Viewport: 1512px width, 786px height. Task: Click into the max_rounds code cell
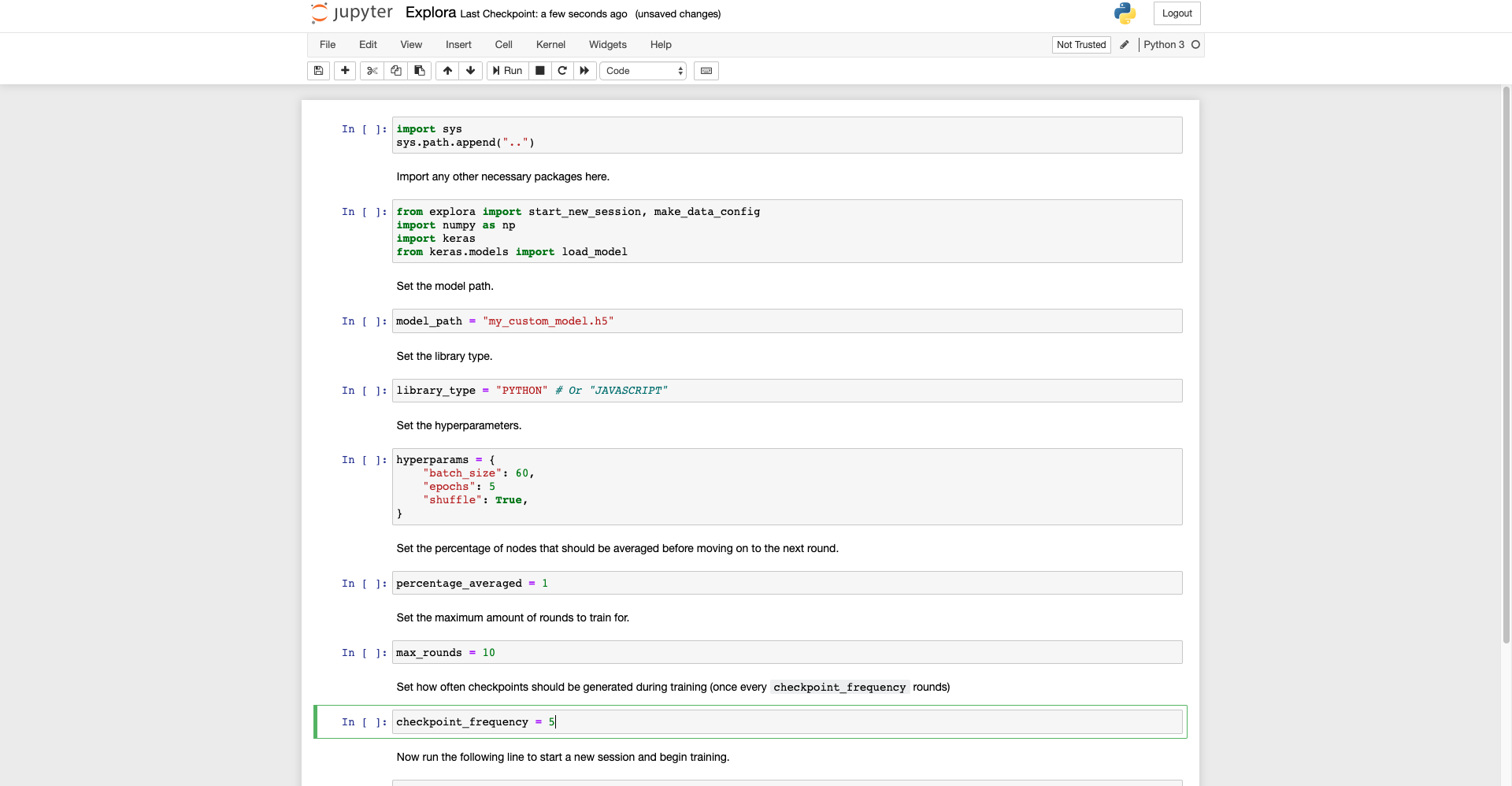coord(787,652)
